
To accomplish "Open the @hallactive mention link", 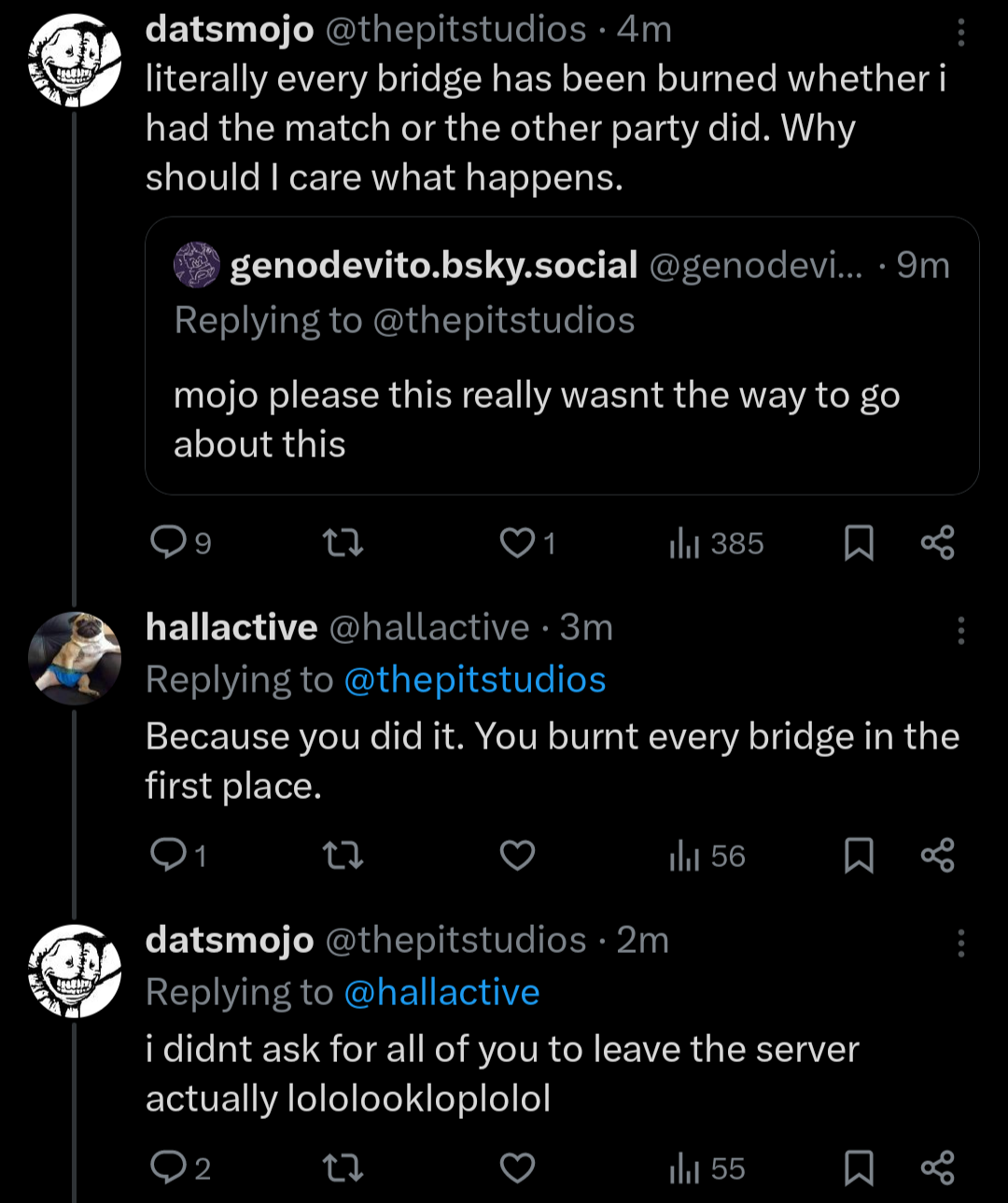I will pos(441,992).
